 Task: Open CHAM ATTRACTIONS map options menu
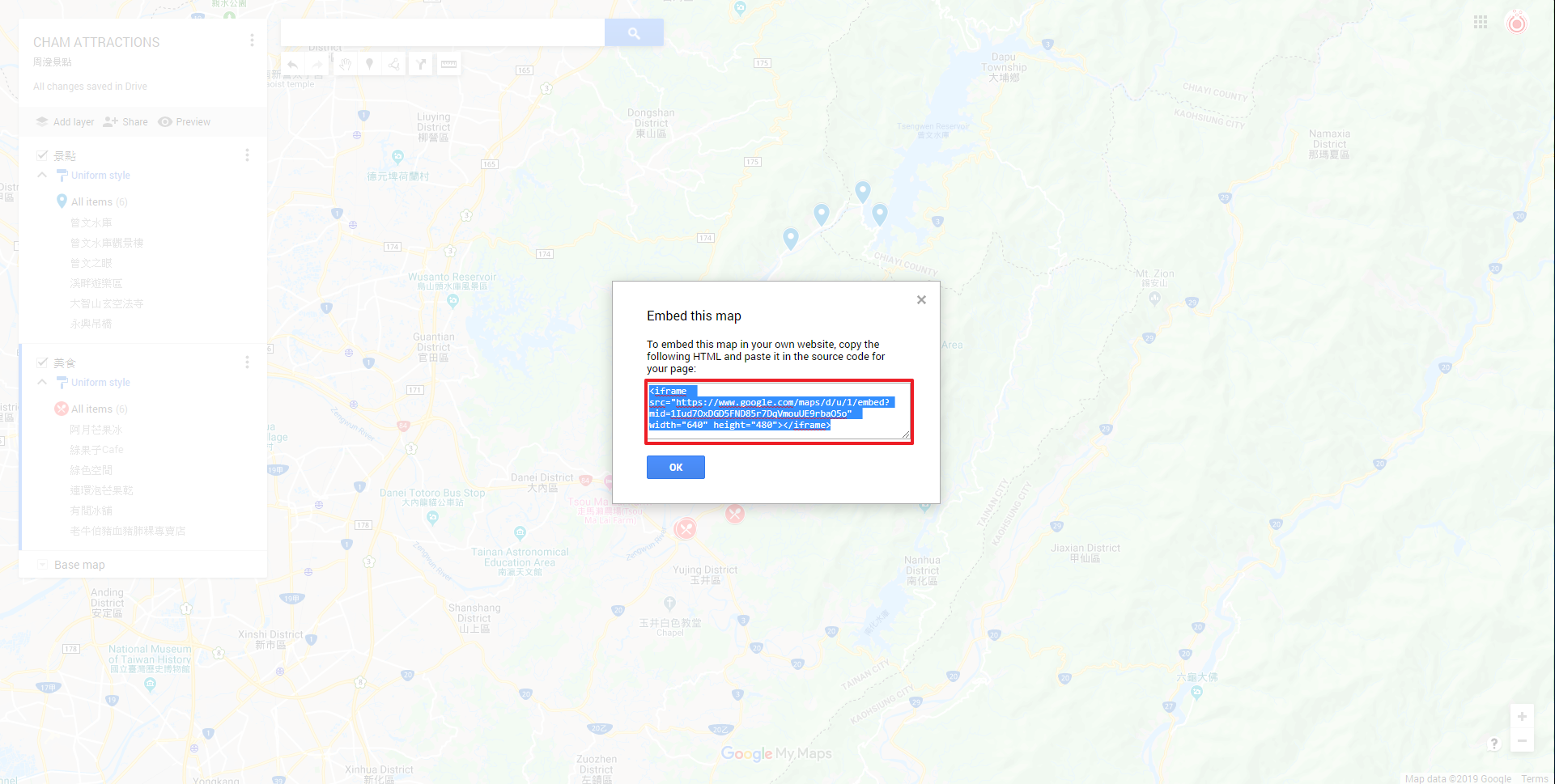point(252,40)
